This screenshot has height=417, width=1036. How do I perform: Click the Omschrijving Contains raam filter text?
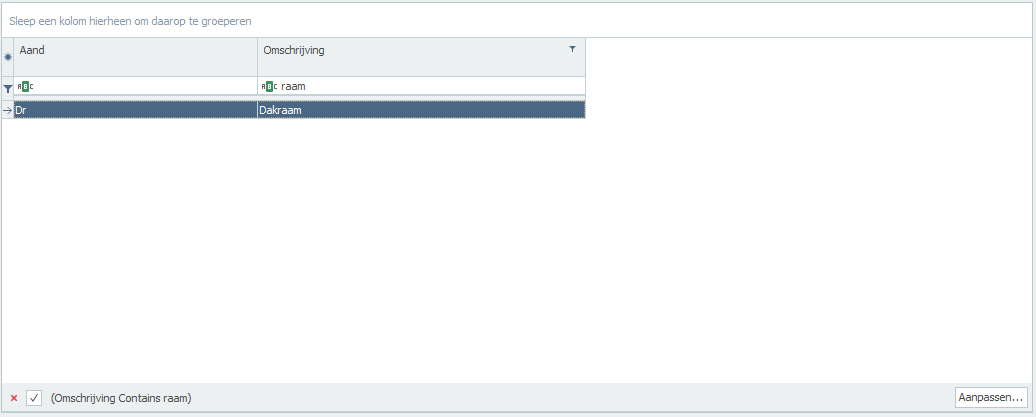[121, 398]
